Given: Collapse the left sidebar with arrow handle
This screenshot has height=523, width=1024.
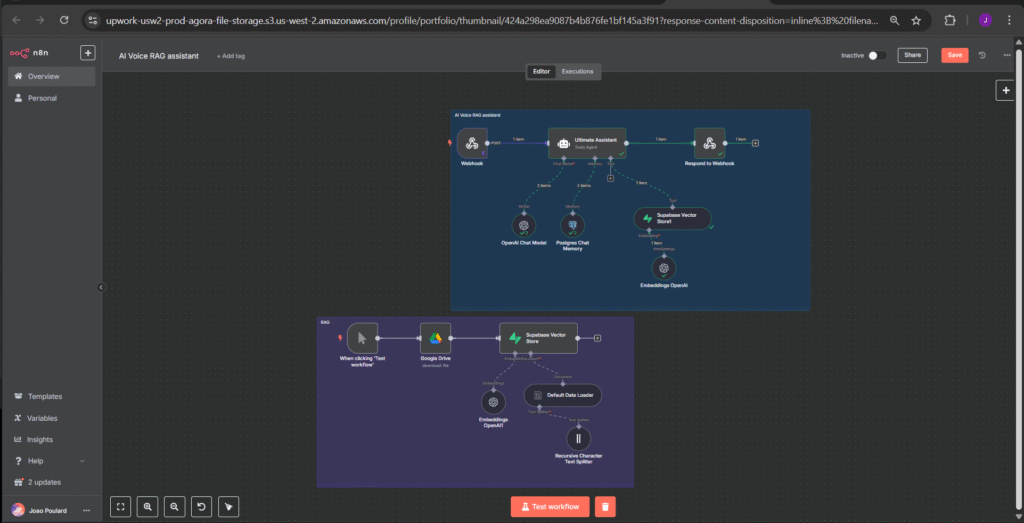Looking at the screenshot, I should (100, 287).
